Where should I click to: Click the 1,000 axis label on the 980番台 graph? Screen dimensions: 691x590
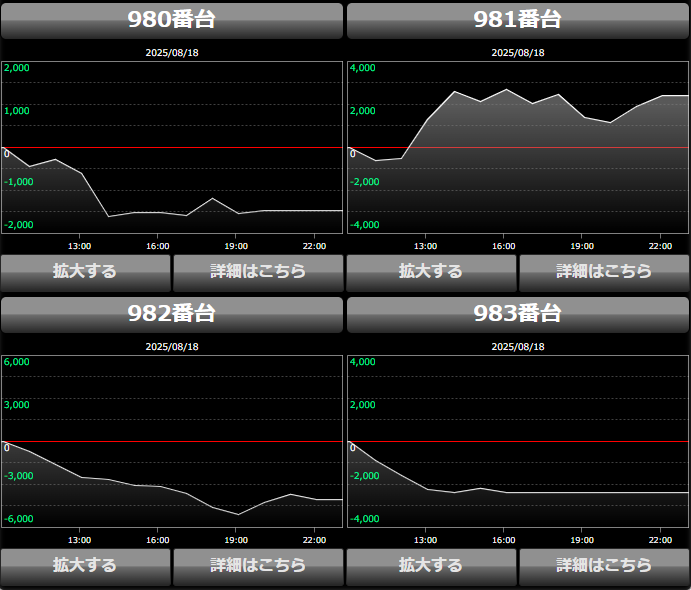(x=17, y=111)
